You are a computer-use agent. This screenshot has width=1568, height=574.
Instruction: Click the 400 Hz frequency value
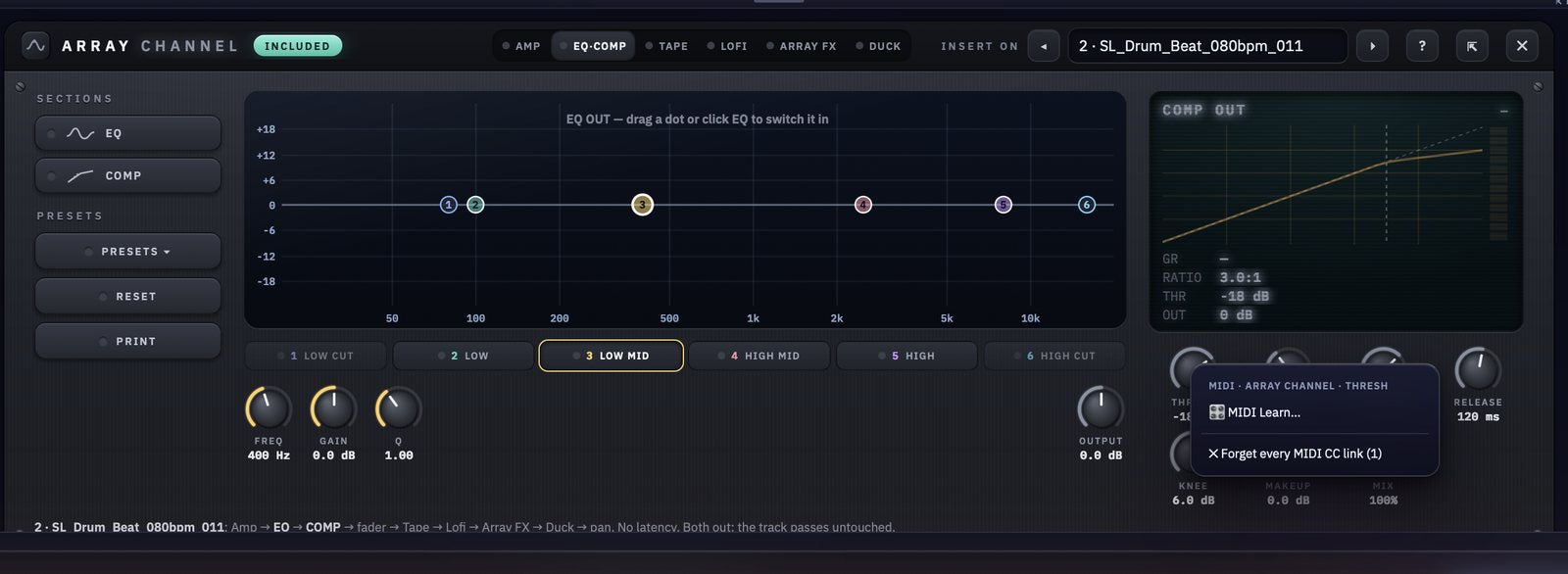(269, 455)
